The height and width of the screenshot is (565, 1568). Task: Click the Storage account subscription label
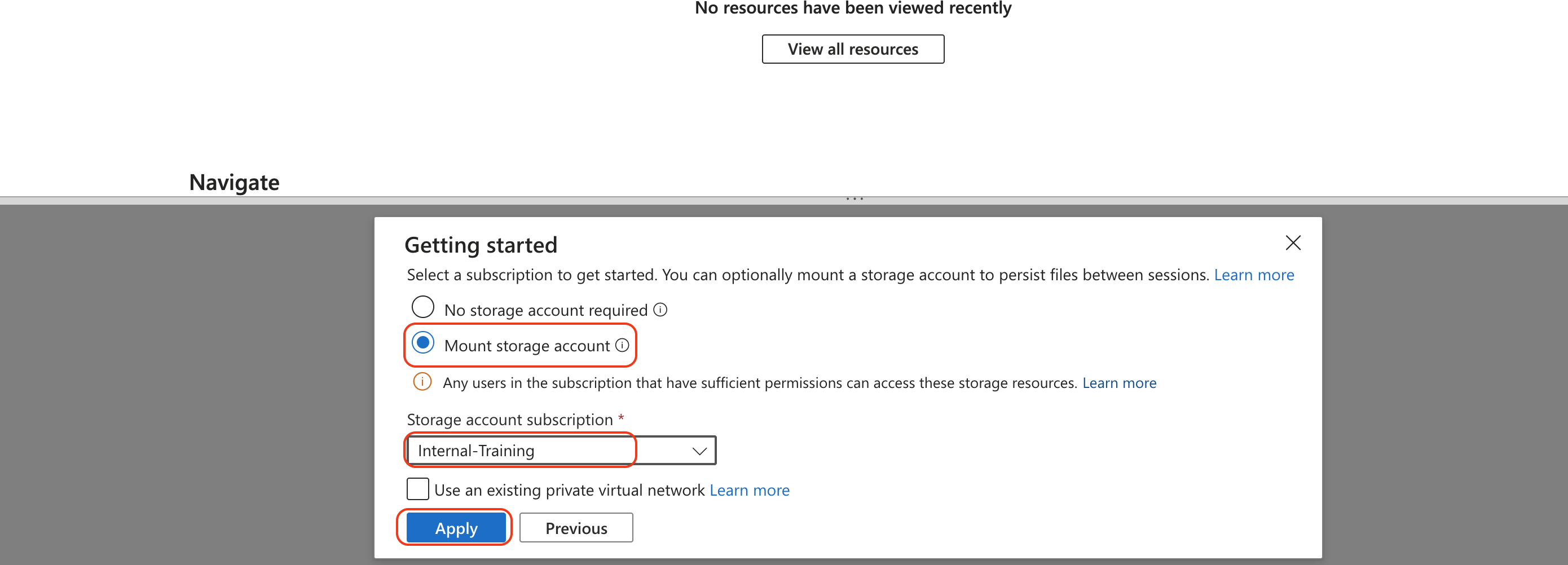(509, 420)
